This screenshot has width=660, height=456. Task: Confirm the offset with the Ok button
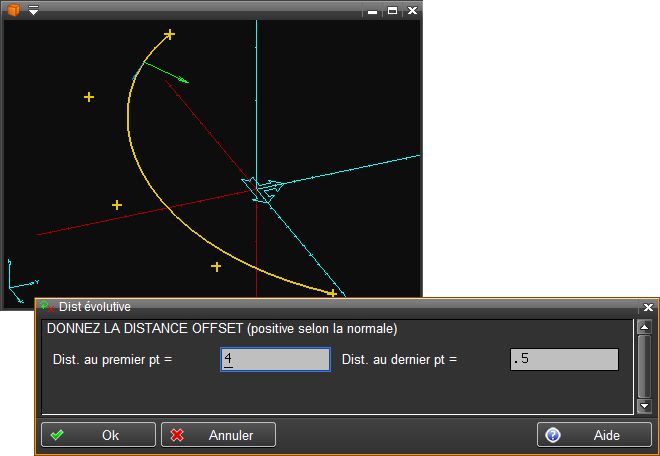tap(98, 435)
